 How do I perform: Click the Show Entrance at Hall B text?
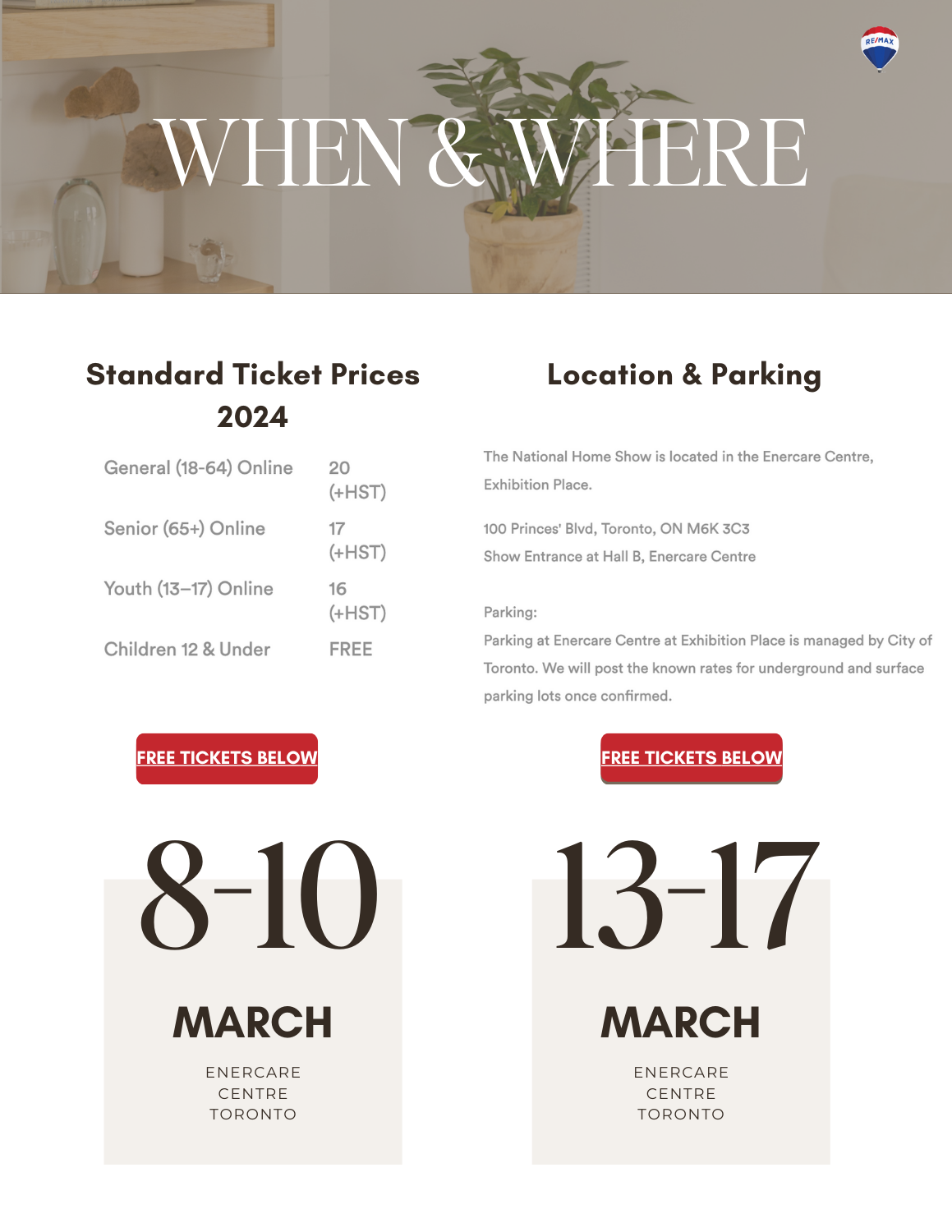point(619,556)
